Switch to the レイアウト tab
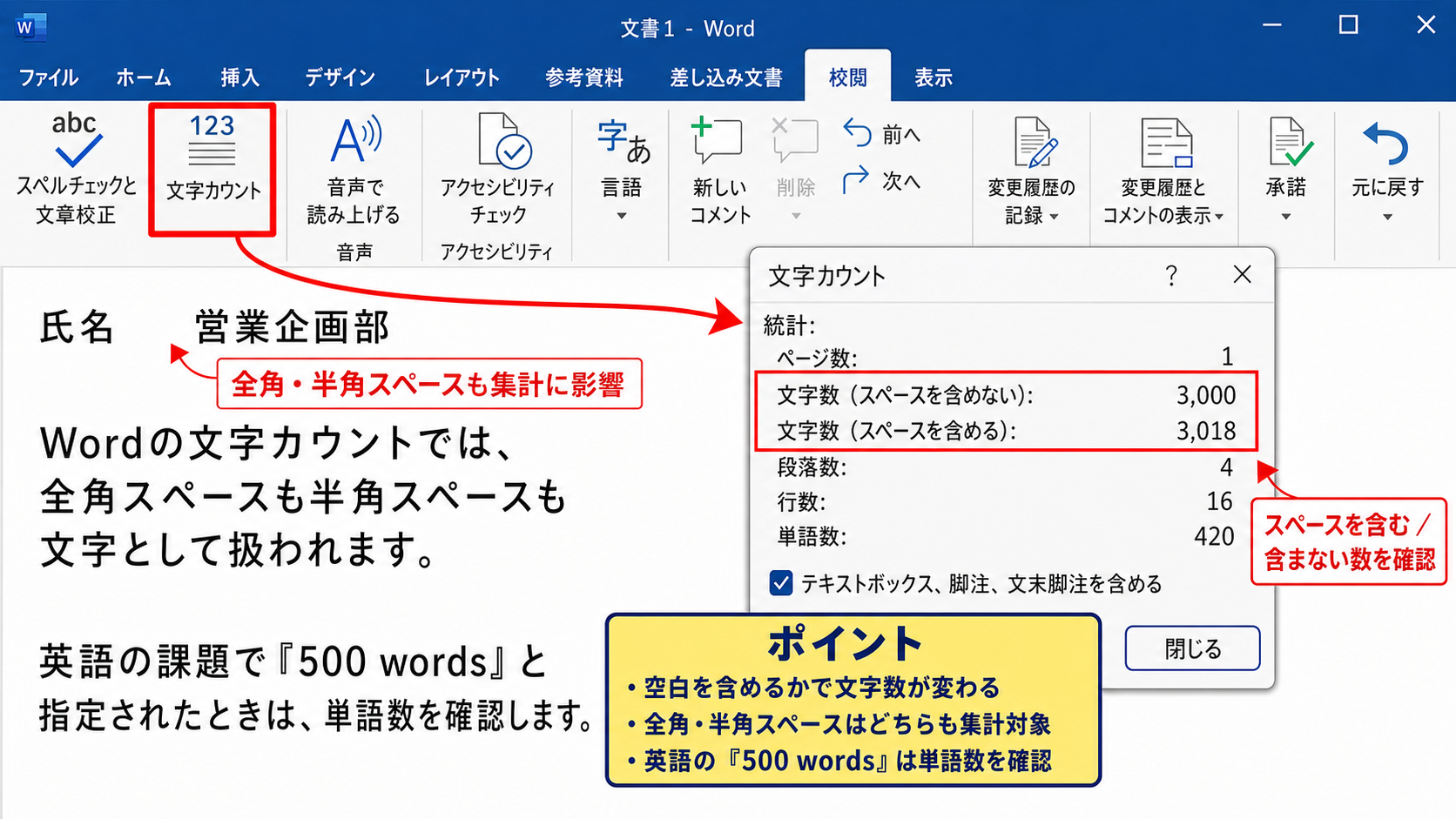Image resolution: width=1456 pixels, height=819 pixels. (x=462, y=77)
